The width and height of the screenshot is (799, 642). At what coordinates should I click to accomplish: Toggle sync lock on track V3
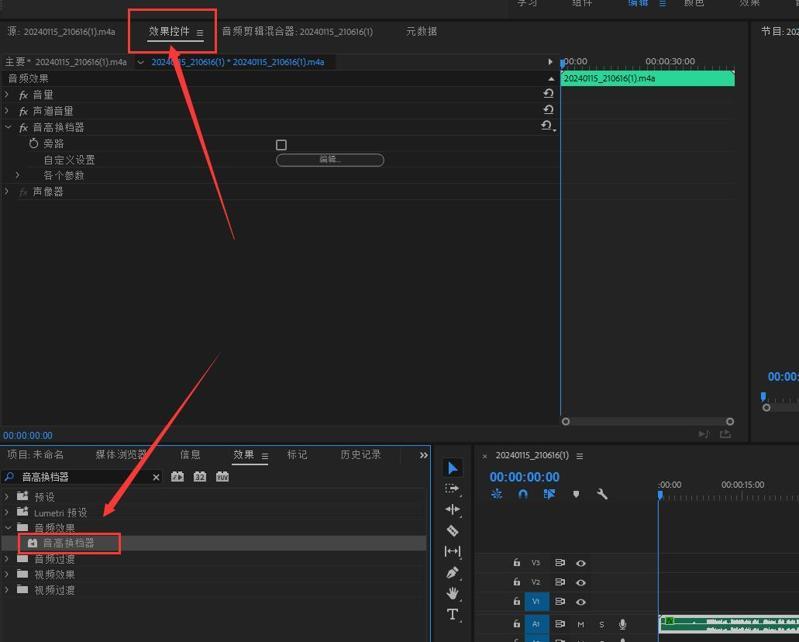point(560,563)
